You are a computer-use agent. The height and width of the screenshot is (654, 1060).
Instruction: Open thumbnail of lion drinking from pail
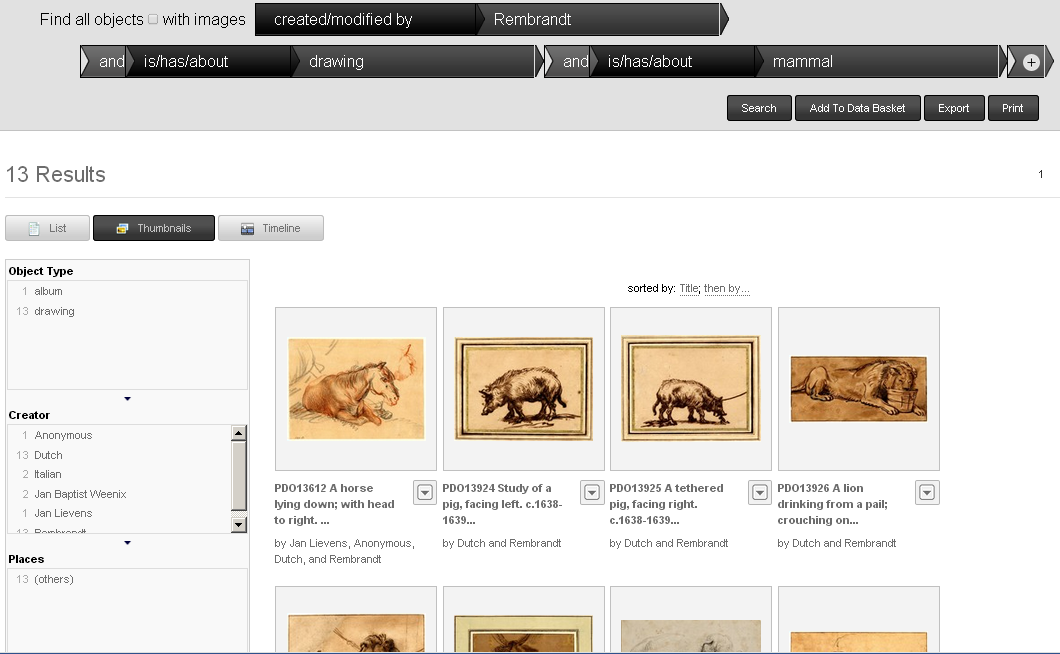[859, 389]
